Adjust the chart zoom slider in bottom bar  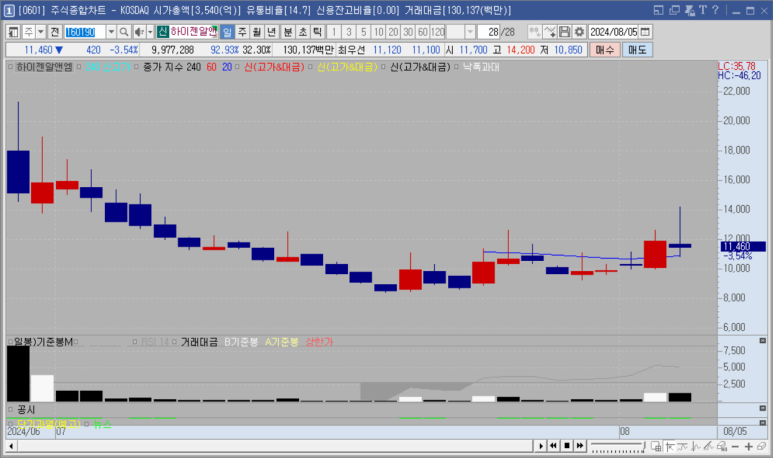(x=618, y=447)
